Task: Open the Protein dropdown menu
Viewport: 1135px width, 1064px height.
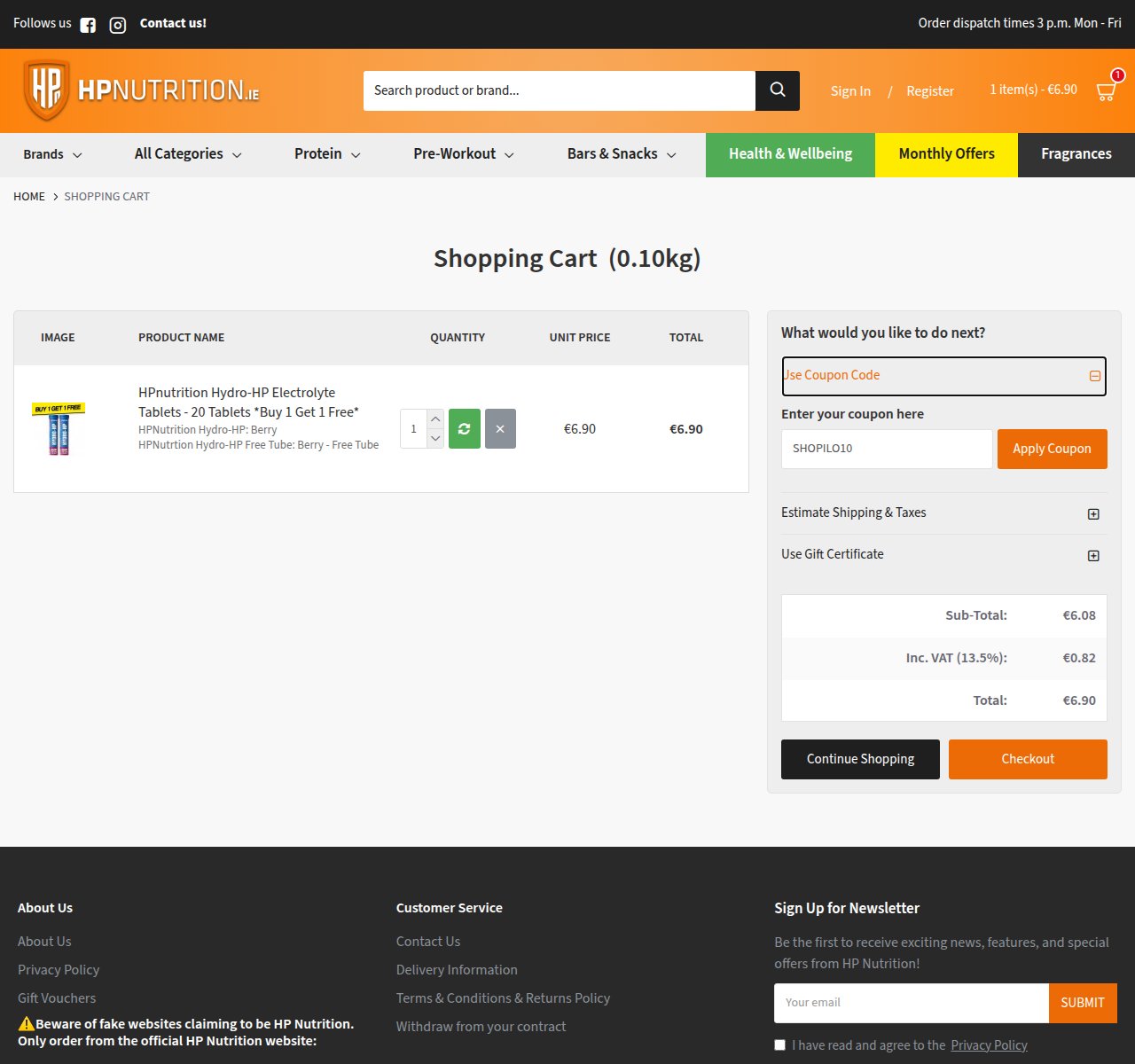Action: (x=327, y=154)
